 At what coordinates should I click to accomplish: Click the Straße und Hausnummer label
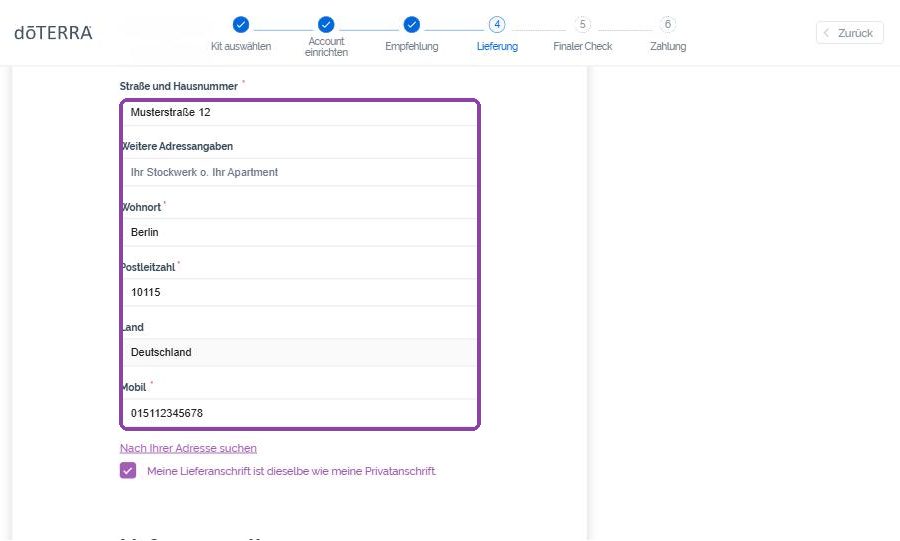coord(179,86)
